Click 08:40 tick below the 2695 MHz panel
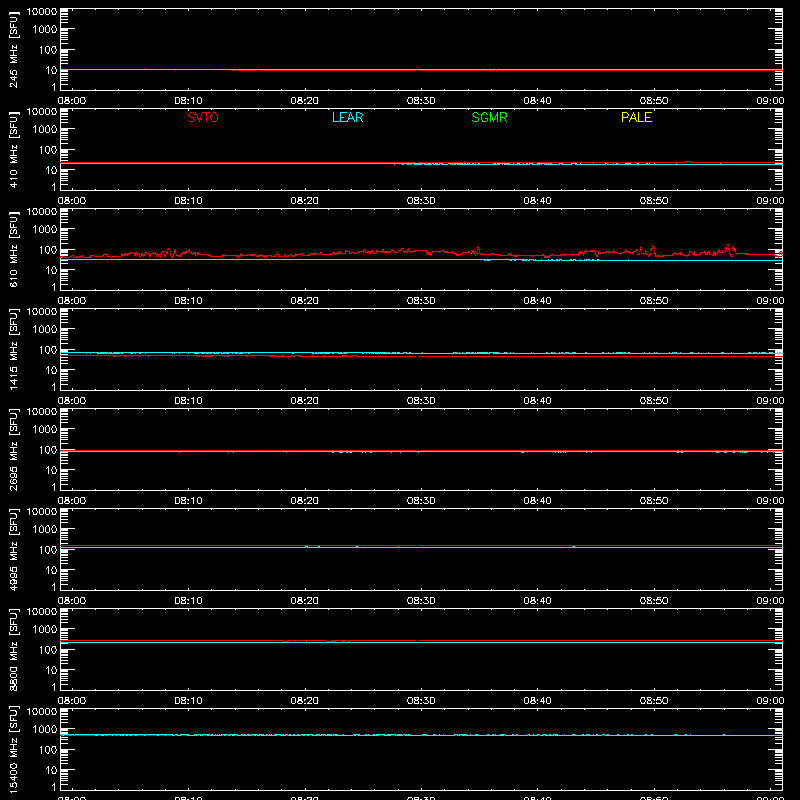The image size is (800, 800). (537, 501)
